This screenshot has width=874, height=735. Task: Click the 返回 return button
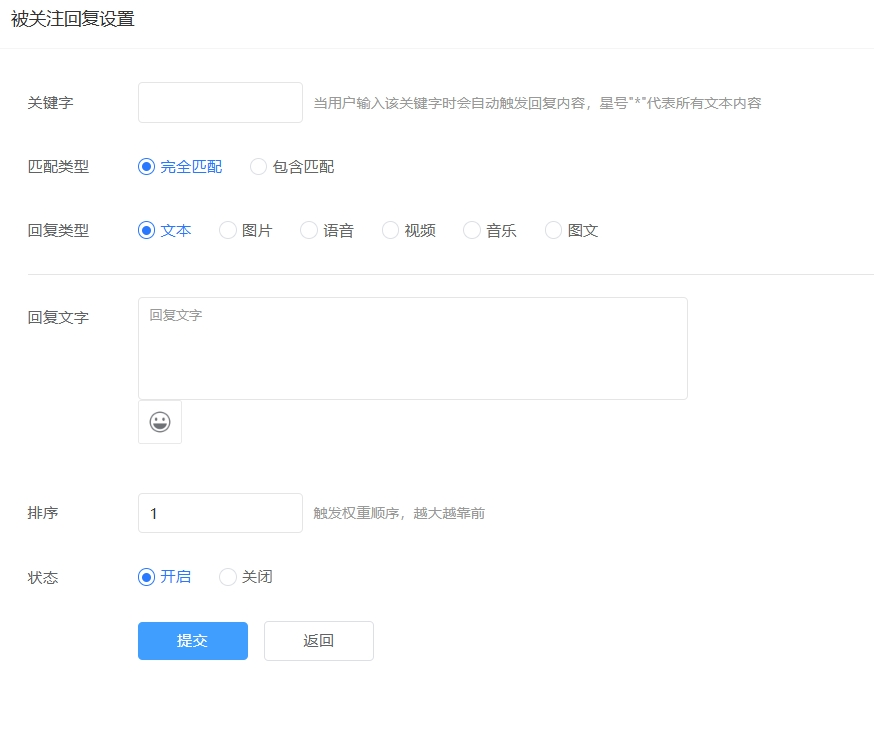[318, 641]
